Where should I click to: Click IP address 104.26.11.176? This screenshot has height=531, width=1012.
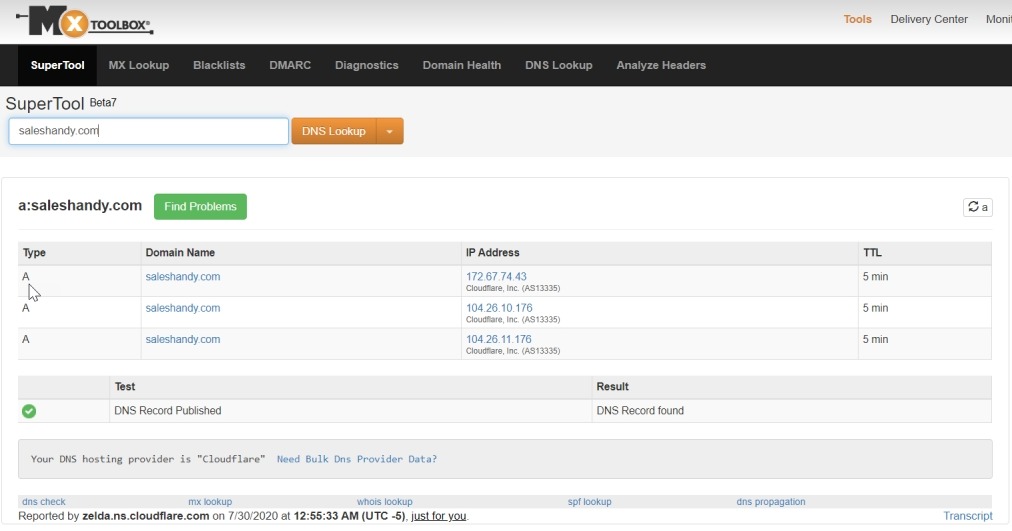499,339
